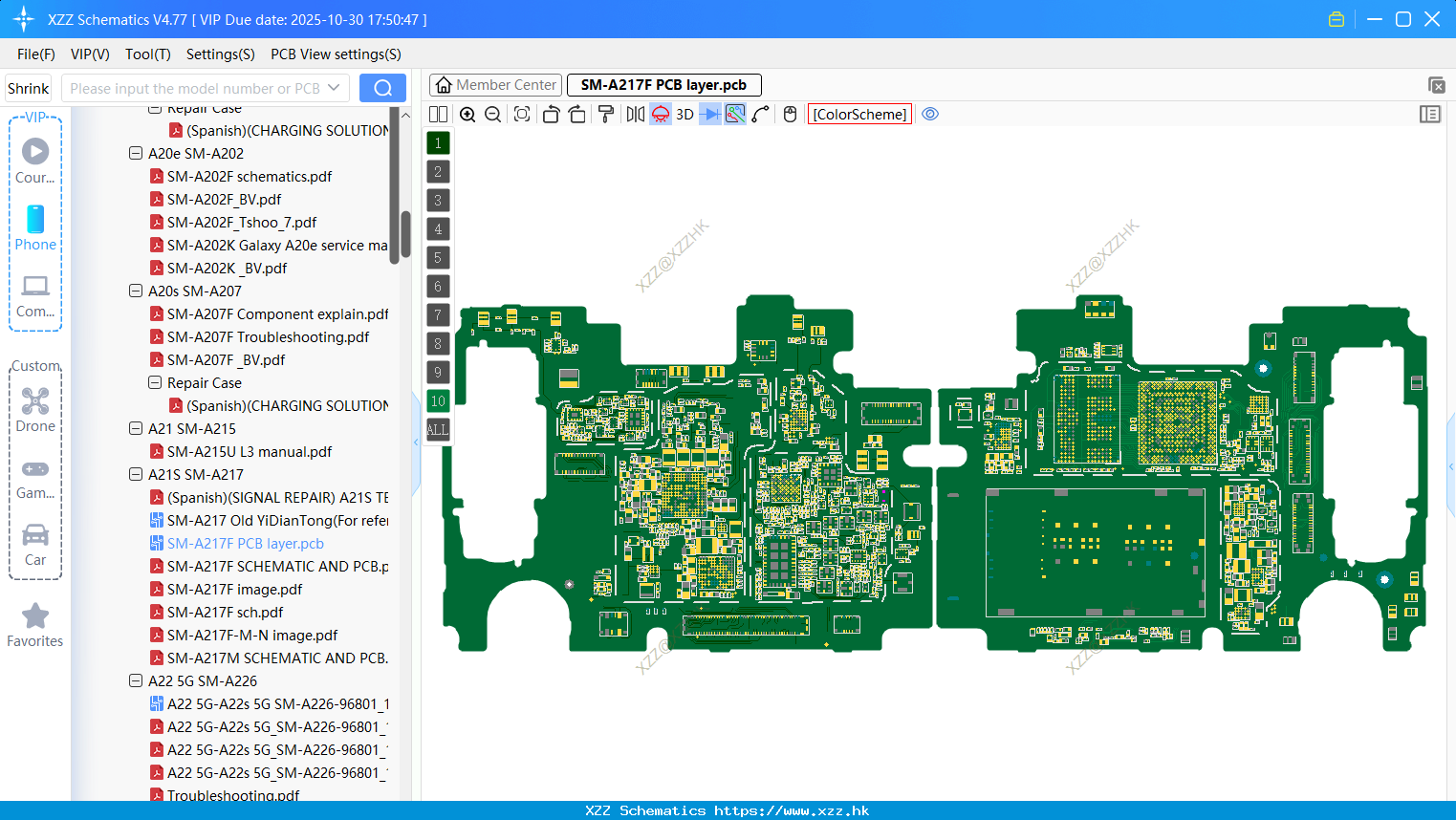The height and width of the screenshot is (820, 1456).
Task: Collapse the A20e SM-A202 folder
Action: click(x=136, y=153)
